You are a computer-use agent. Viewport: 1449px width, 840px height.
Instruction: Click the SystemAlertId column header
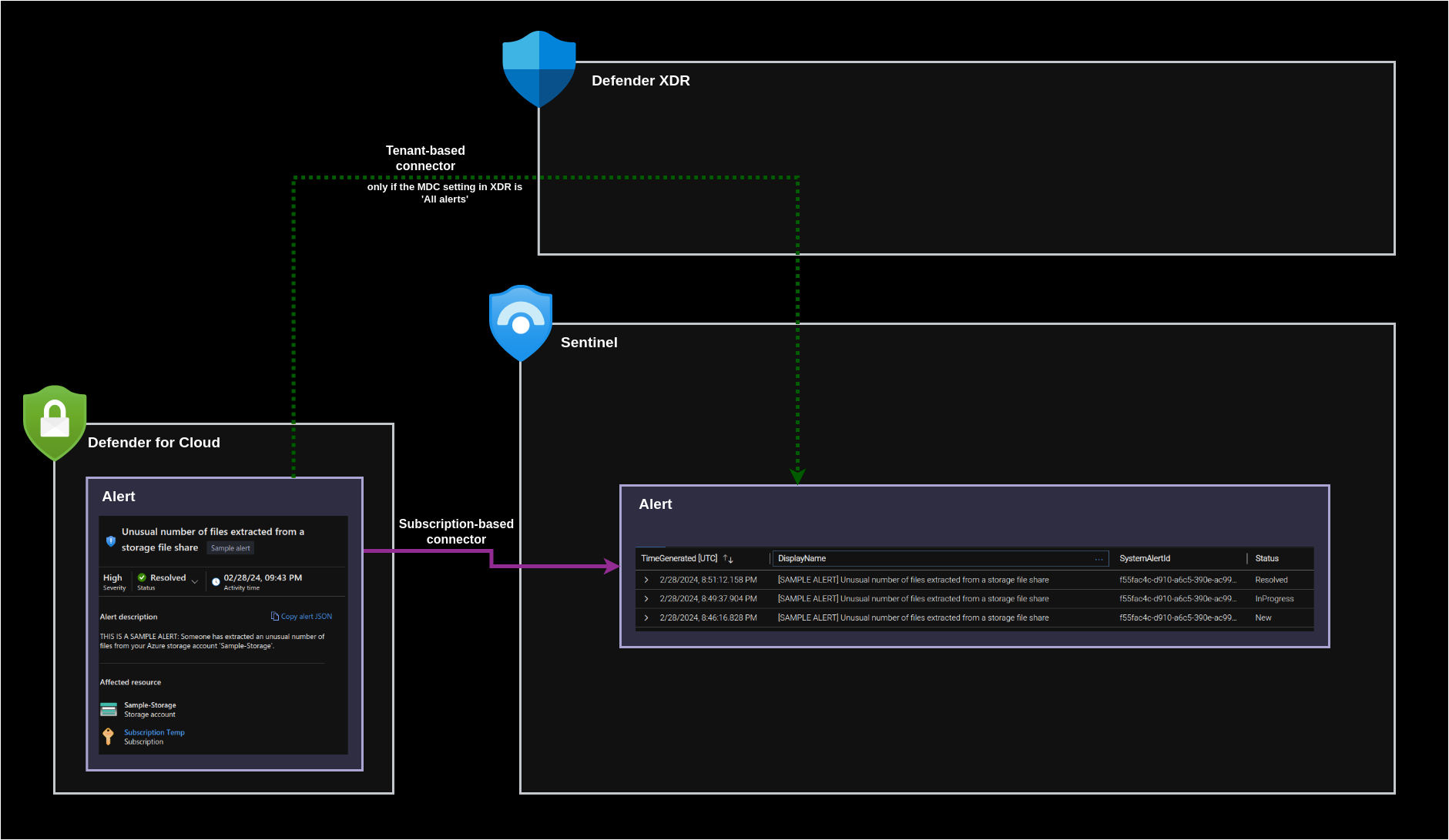click(x=1145, y=559)
